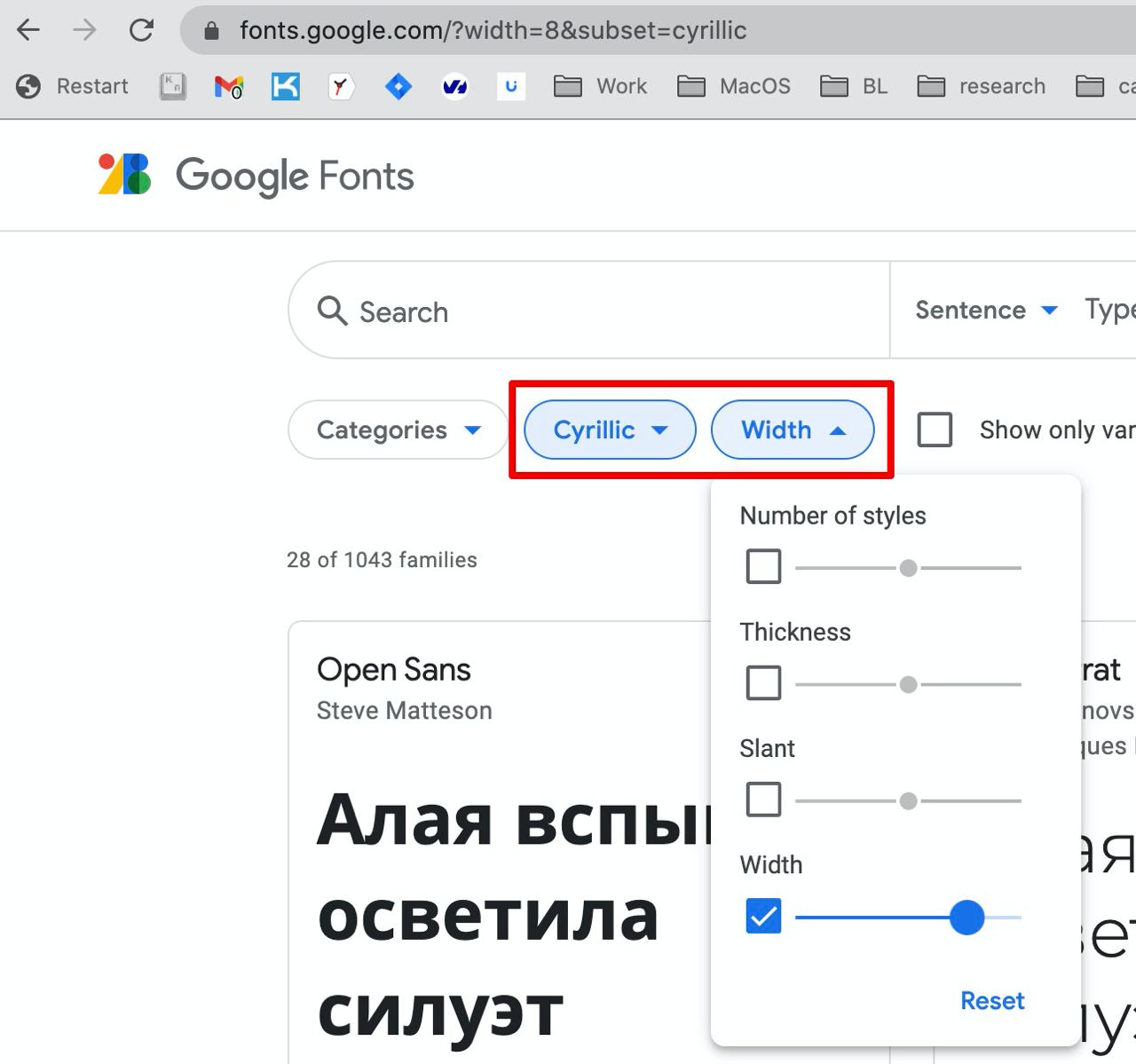Enable the Number of styles checkbox
The image size is (1136, 1064).
pyautogui.click(x=764, y=566)
